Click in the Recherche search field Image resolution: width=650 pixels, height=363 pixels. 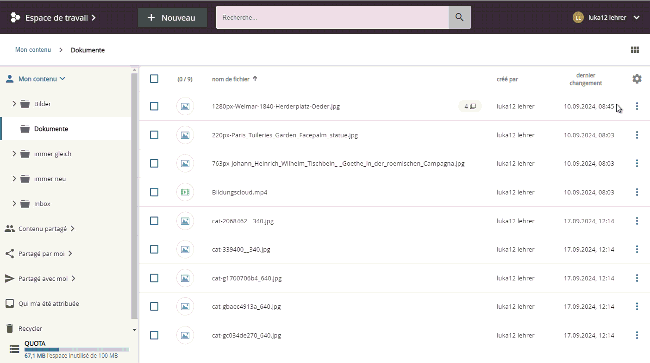(x=332, y=17)
